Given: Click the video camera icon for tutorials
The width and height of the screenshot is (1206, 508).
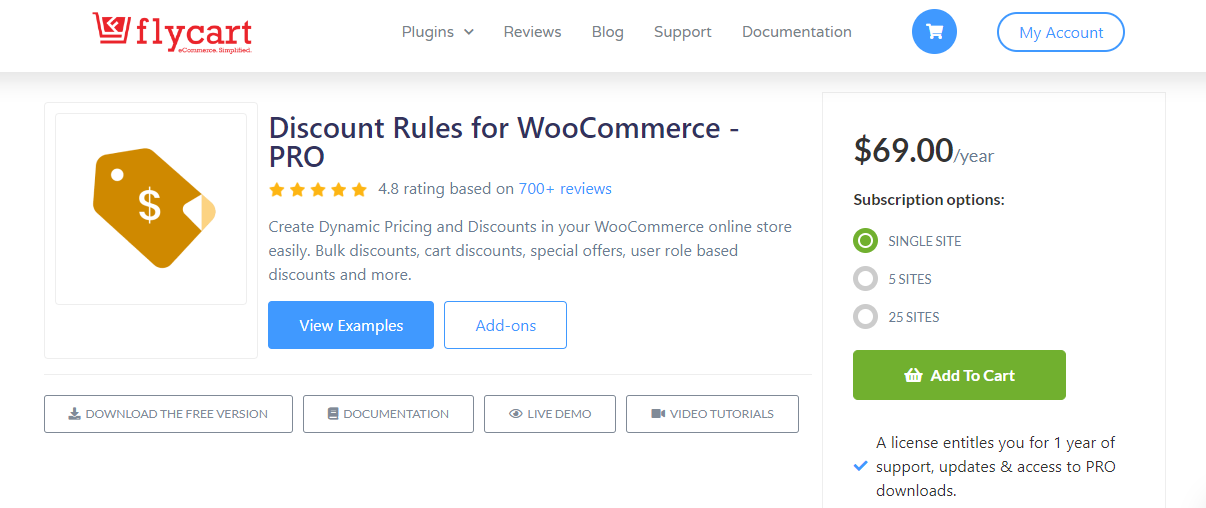Looking at the screenshot, I should click(x=657, y=414).
